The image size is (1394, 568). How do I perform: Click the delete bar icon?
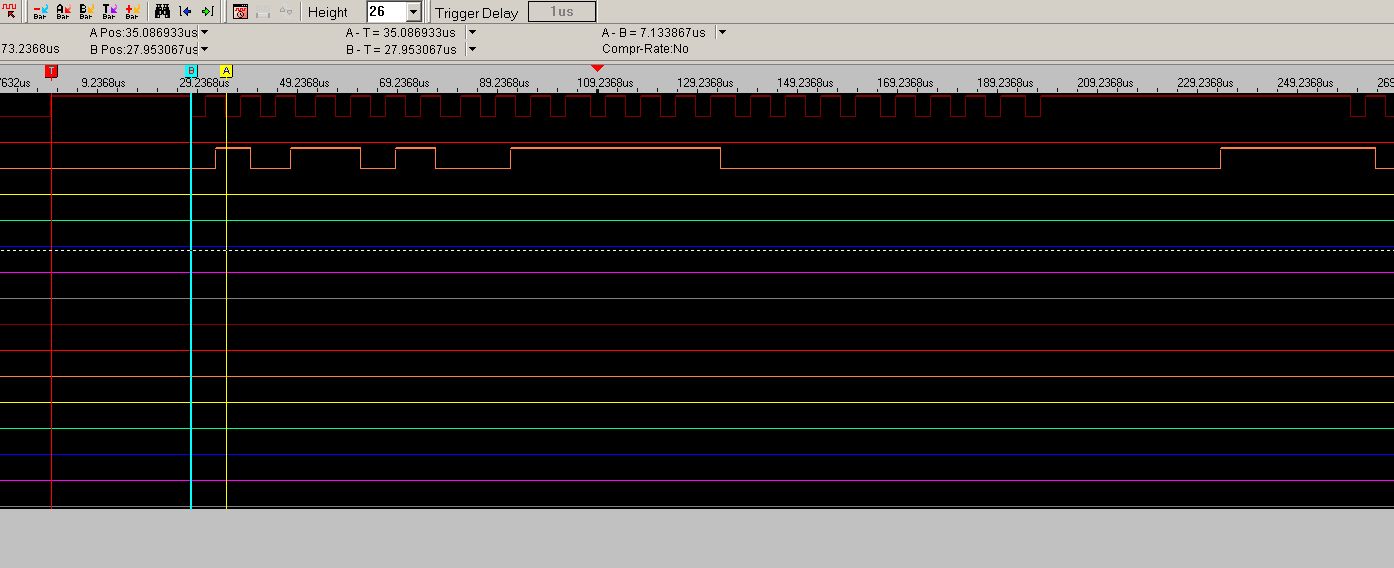(x=40, y=12)
